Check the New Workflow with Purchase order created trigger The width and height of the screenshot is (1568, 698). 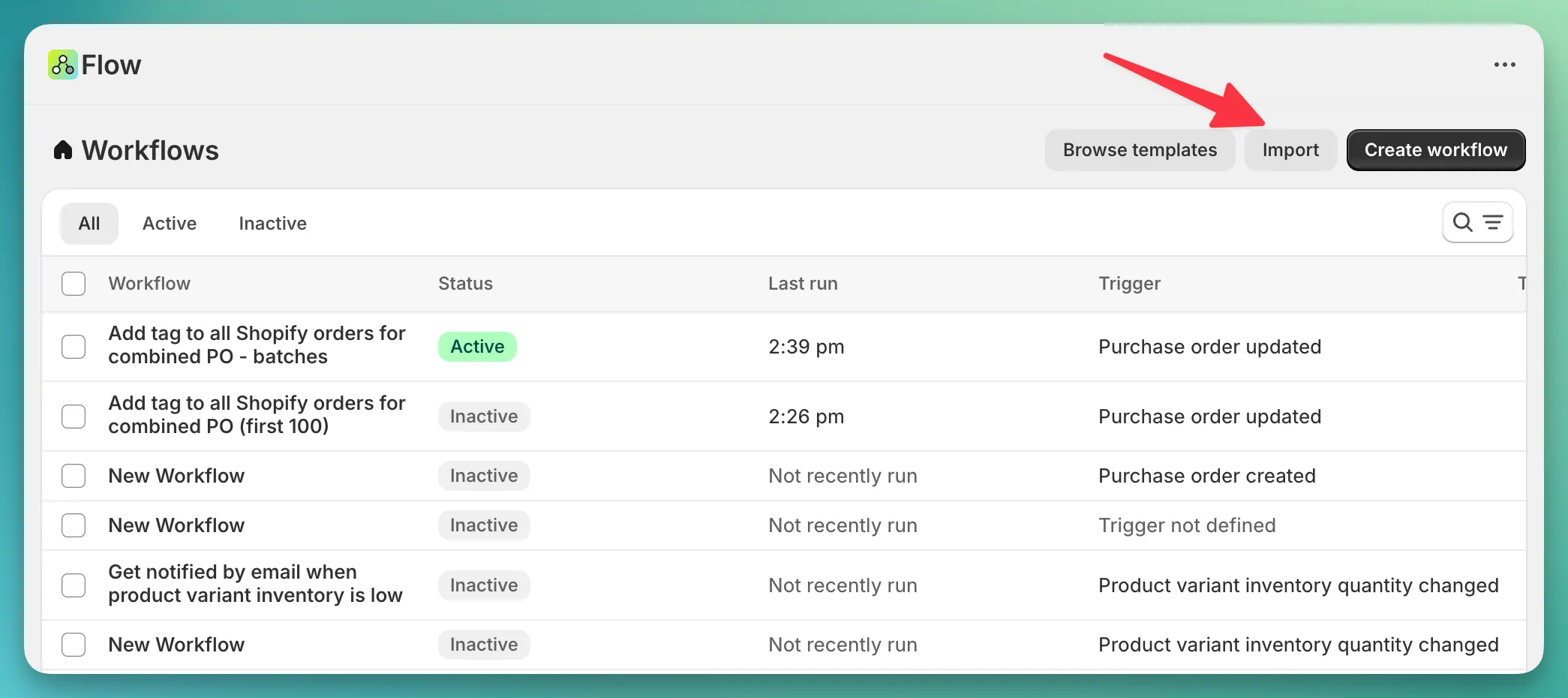tap(74, 475)
